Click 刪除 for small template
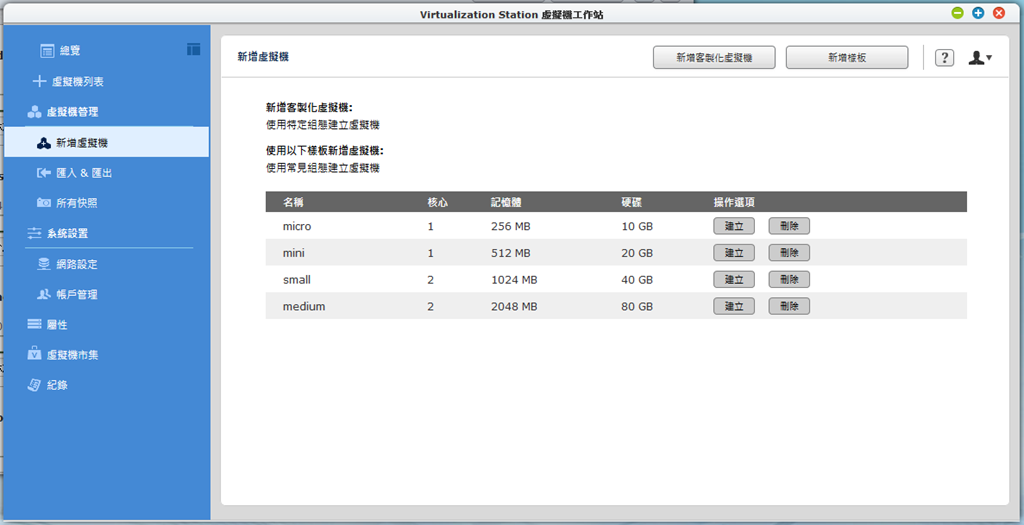1024x525 pixels. pyautogui.click(x=789, y=279)
